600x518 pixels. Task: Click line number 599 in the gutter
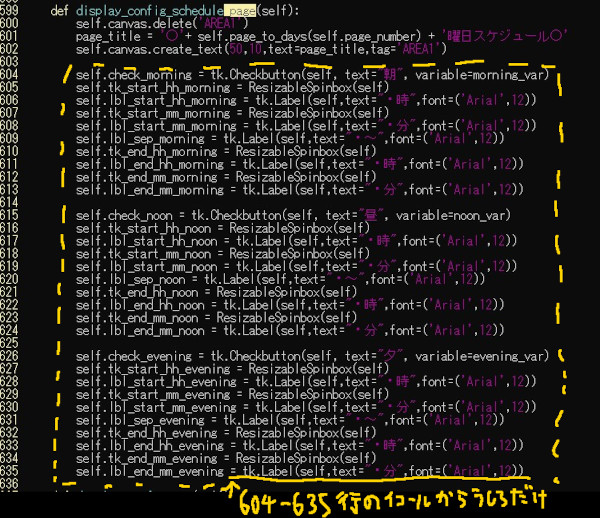(9, 10)
